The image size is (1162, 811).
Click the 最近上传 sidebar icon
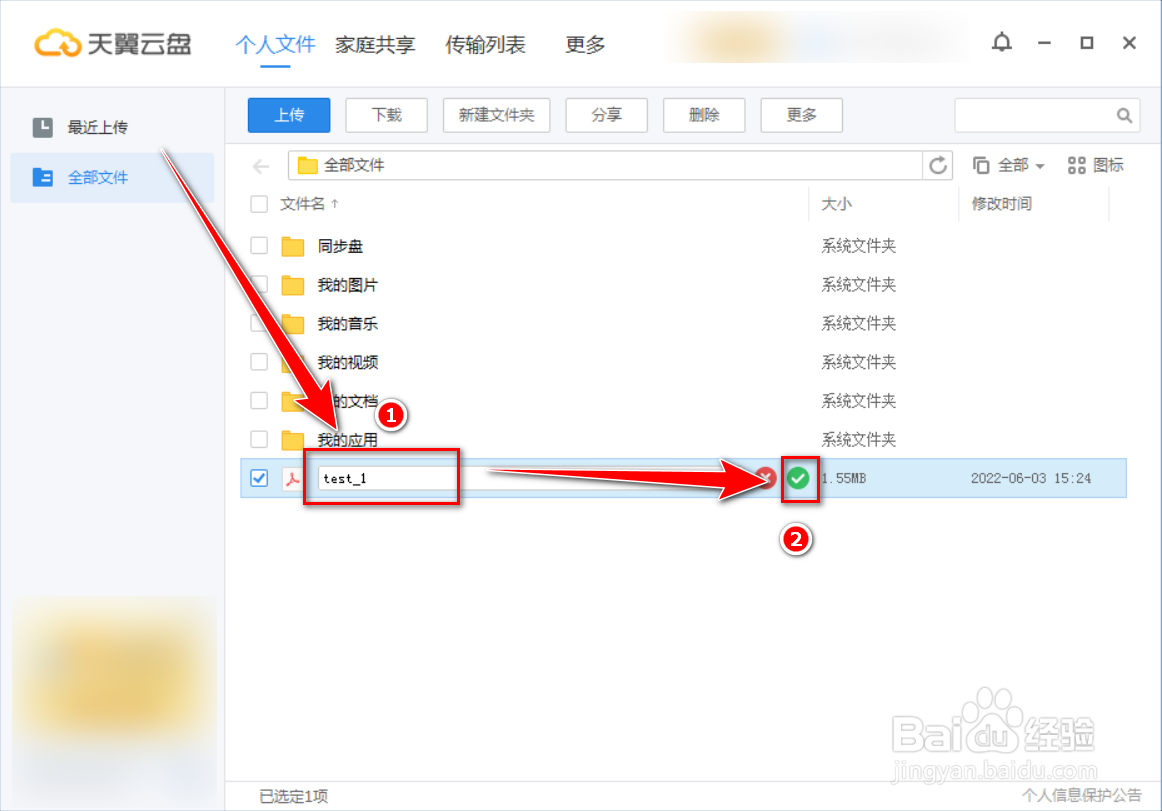coord(42,128)
